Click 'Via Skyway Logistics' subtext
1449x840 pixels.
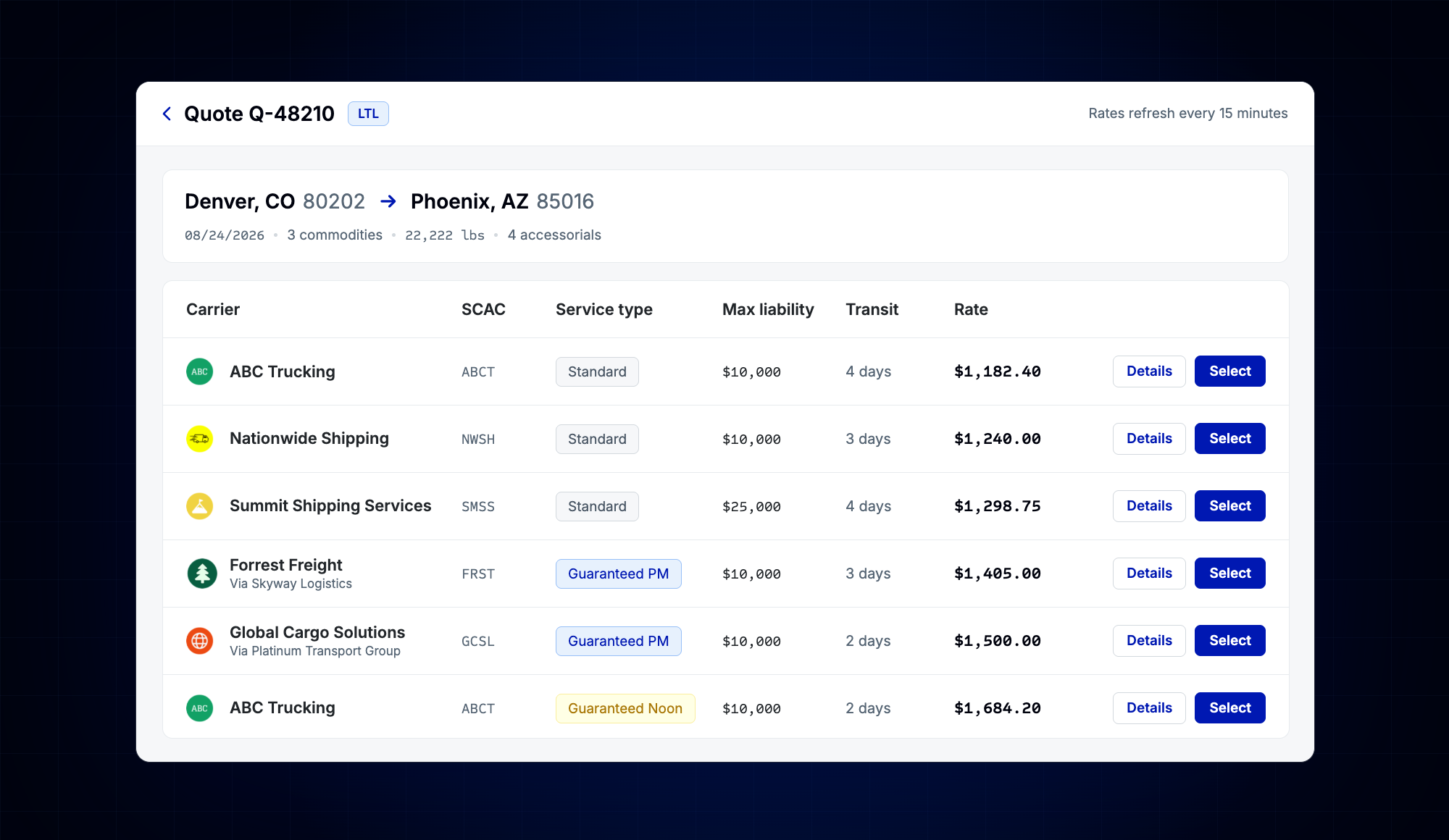point(291,584)
